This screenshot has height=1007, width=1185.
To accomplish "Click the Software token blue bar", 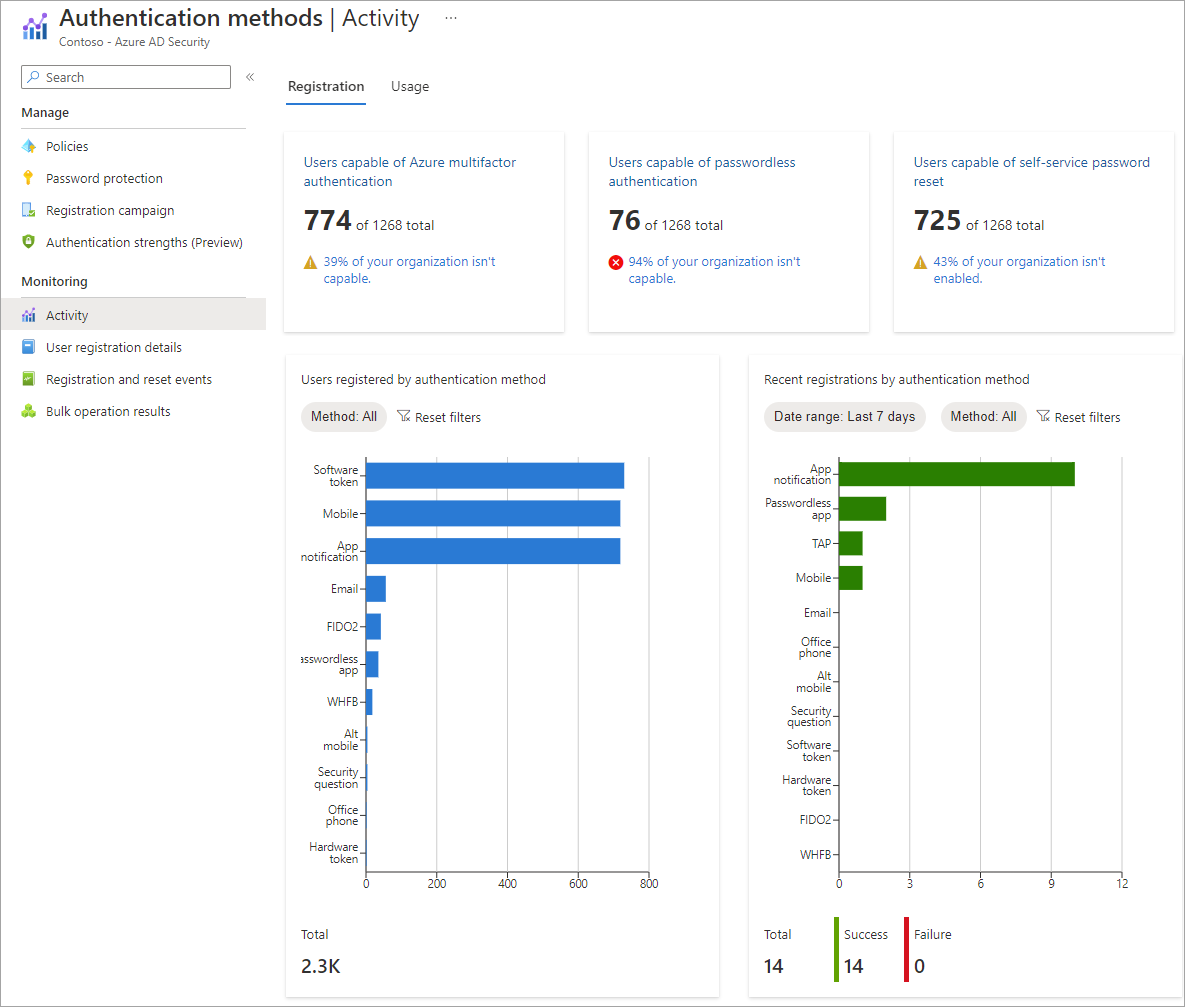I will [x=495, y=476].
